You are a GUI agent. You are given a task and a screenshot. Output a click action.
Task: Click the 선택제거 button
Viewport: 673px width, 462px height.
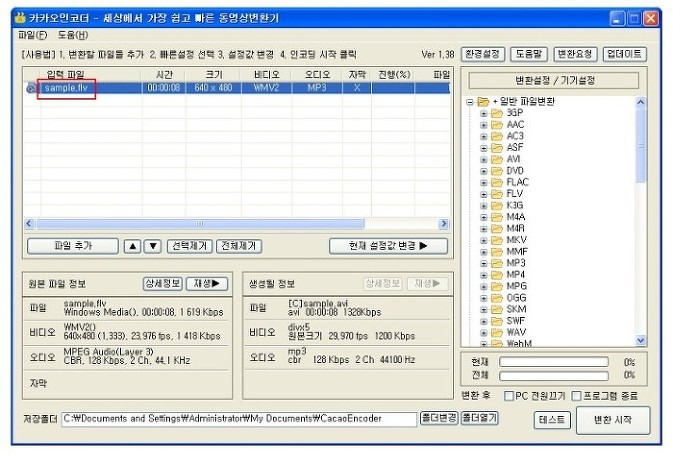click(189, 246)
